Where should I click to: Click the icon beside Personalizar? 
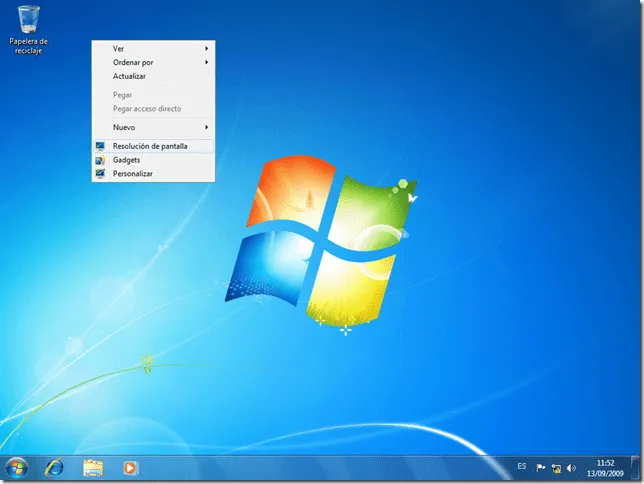pos(100,173)
